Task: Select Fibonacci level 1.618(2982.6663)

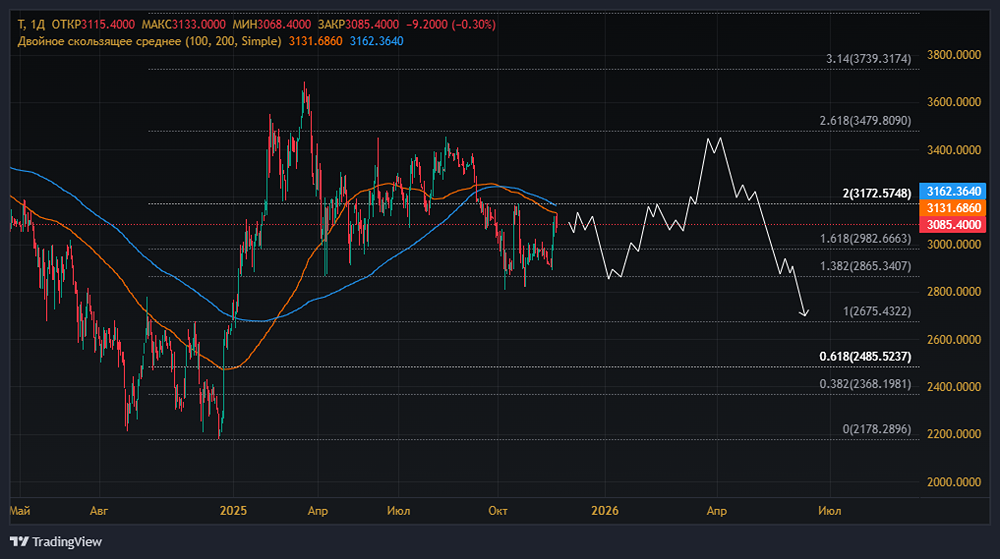Action: click(x=865, y=238)
